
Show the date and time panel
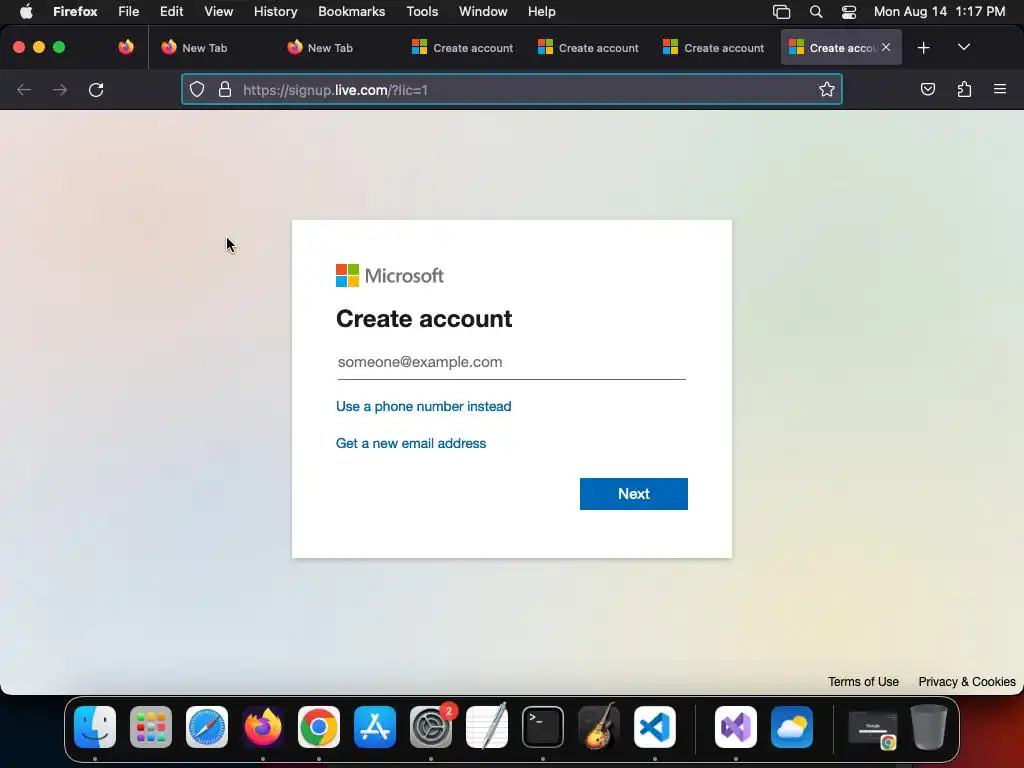939,11
